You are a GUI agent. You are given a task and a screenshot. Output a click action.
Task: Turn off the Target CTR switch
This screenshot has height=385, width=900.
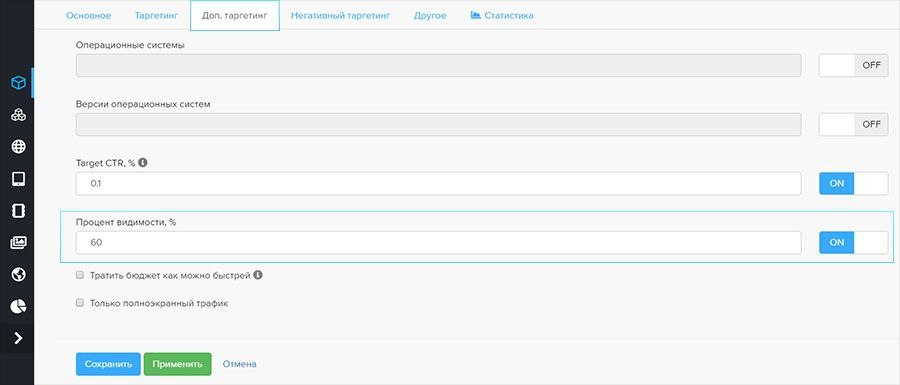tap(854, 184)
